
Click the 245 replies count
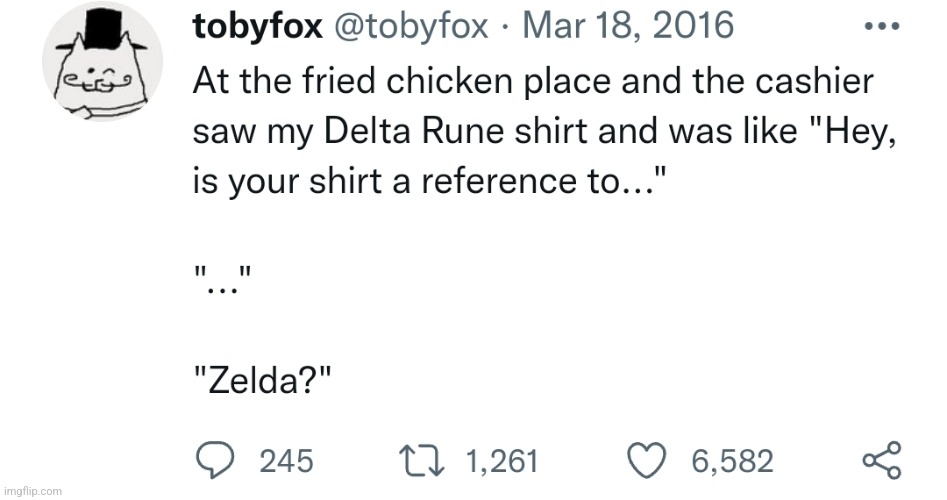[286, 462]
